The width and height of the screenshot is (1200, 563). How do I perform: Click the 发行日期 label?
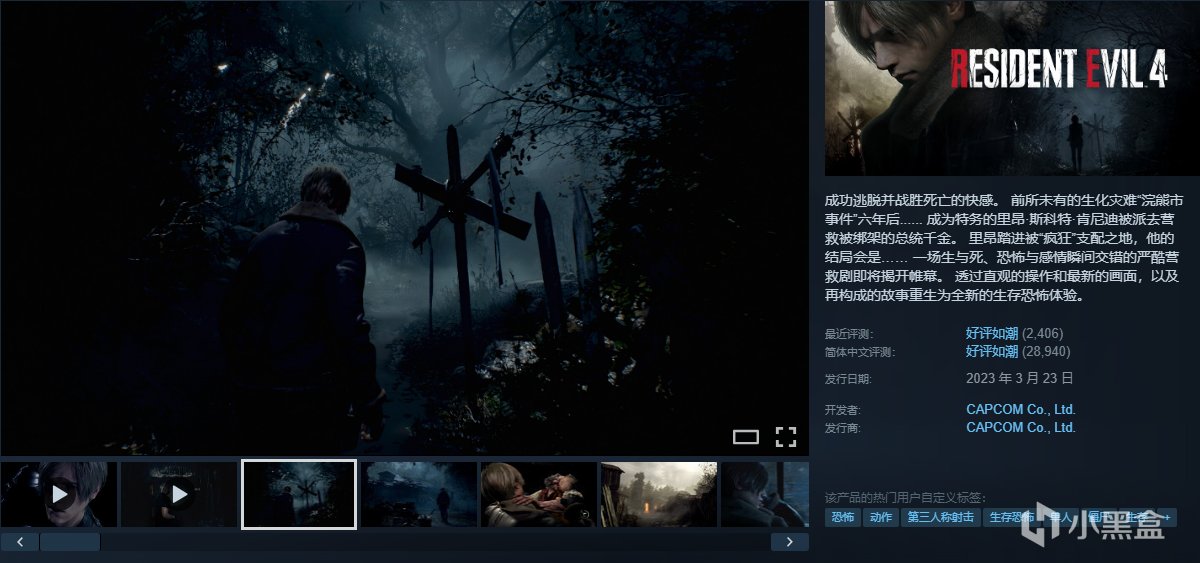[x=848, y=379]
